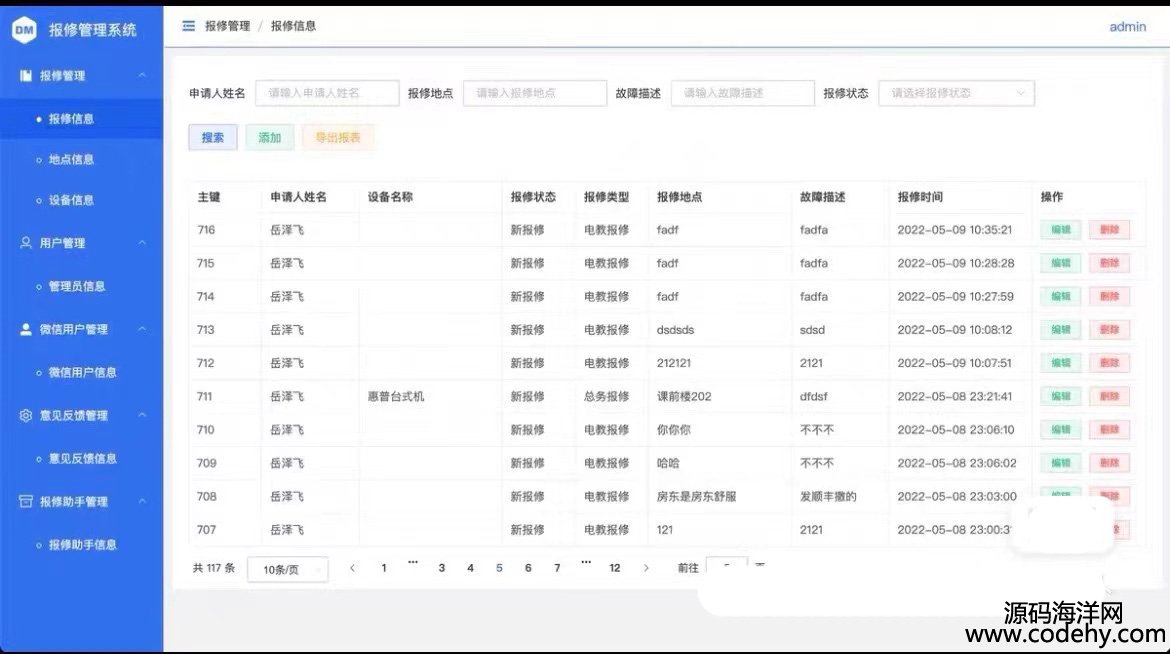Click the 用户管理 person icon
Screen dimensions: 1170x654
tap(26, 243)
